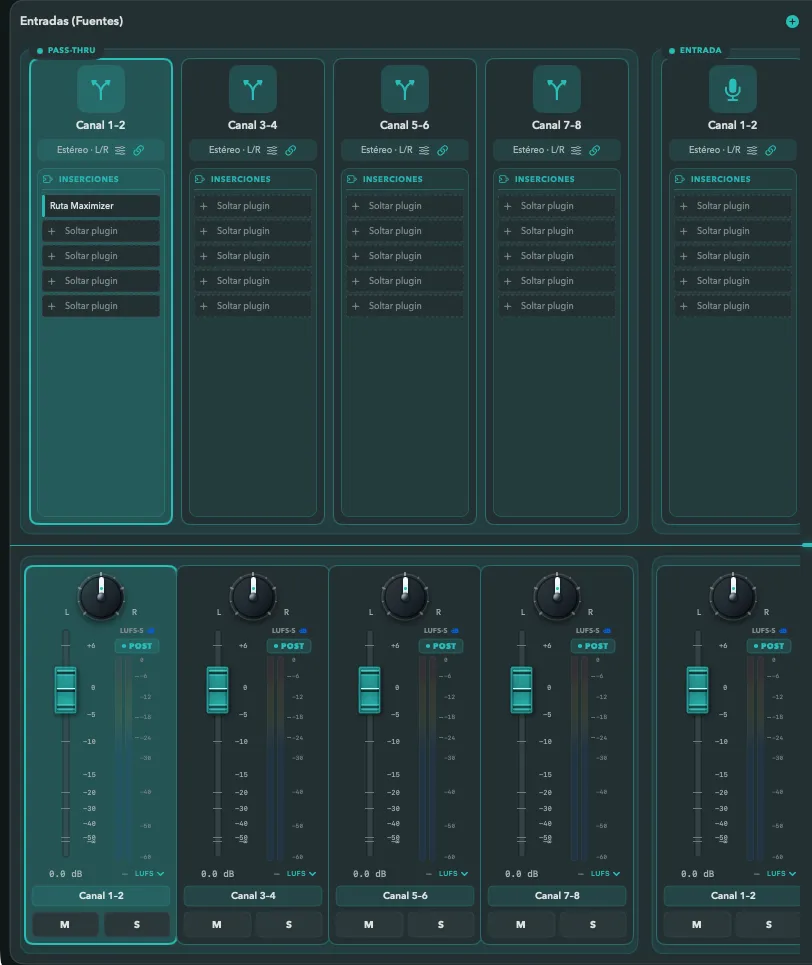812x965 pixels.
Task: Click the pan knob on Entrada Canal 1-2 strip
Action: tap(733, 596)
